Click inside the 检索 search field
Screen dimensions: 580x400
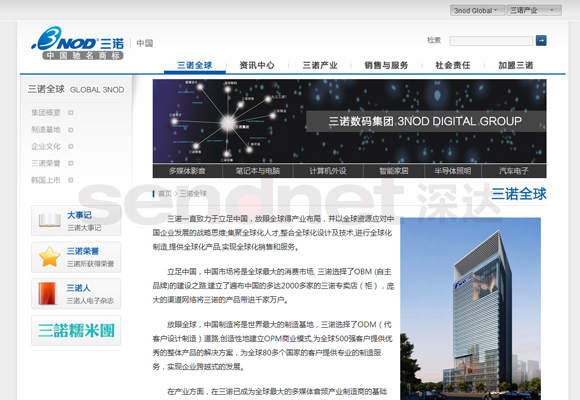point(491,41)
